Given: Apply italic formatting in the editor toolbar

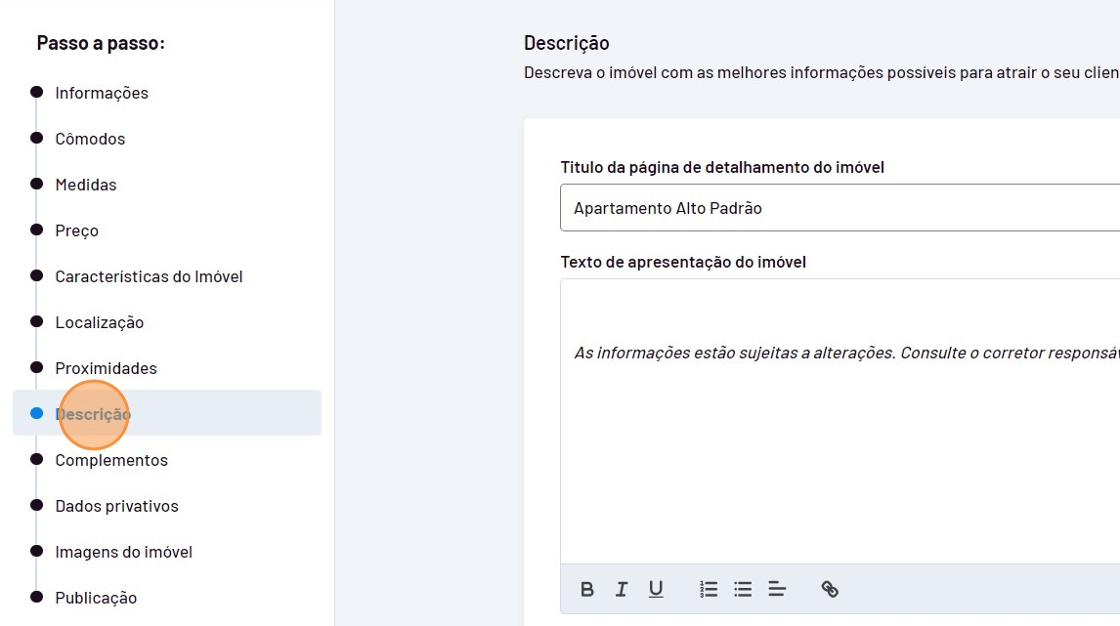Looking at the screenshot, I should (621, 589).
